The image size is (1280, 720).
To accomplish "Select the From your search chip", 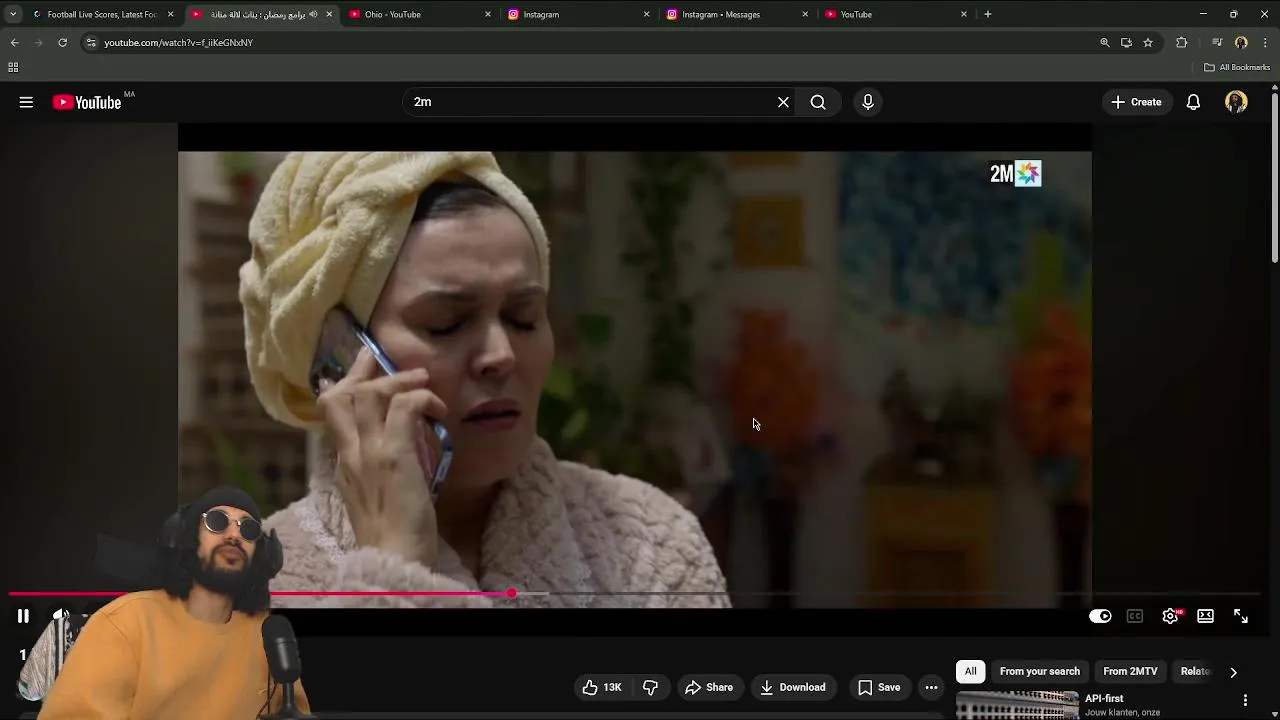I will 1040,671.
